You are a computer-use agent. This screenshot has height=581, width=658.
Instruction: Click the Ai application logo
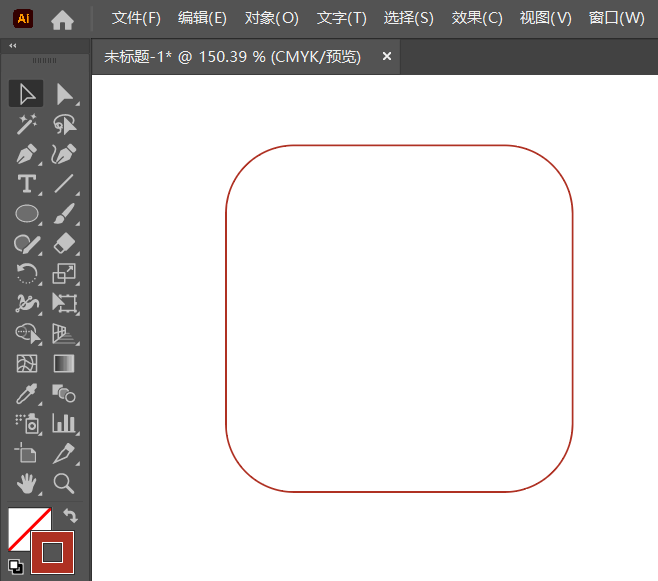tap(23, 18)
